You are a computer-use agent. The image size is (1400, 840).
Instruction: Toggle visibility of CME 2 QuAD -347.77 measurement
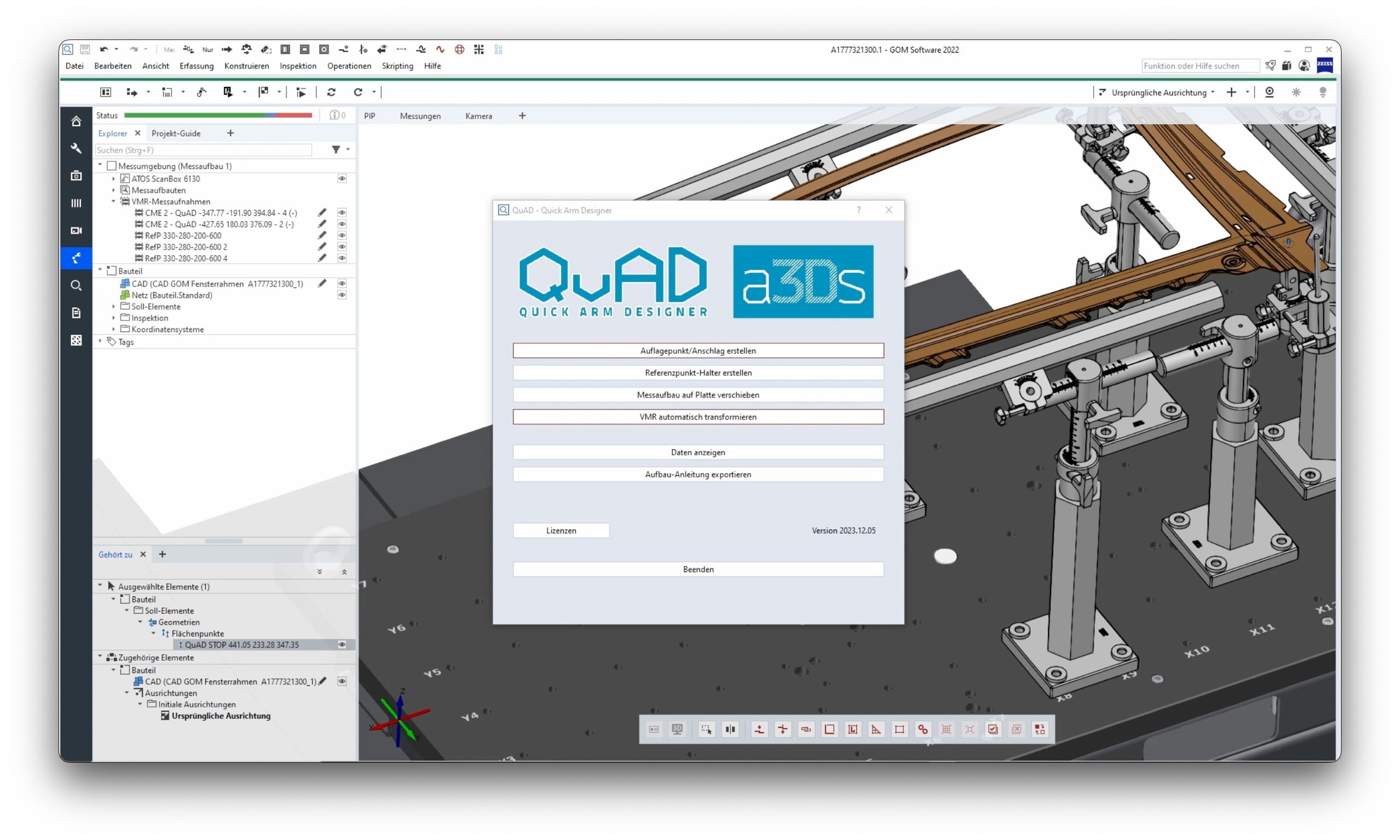[x=342, y=212]
